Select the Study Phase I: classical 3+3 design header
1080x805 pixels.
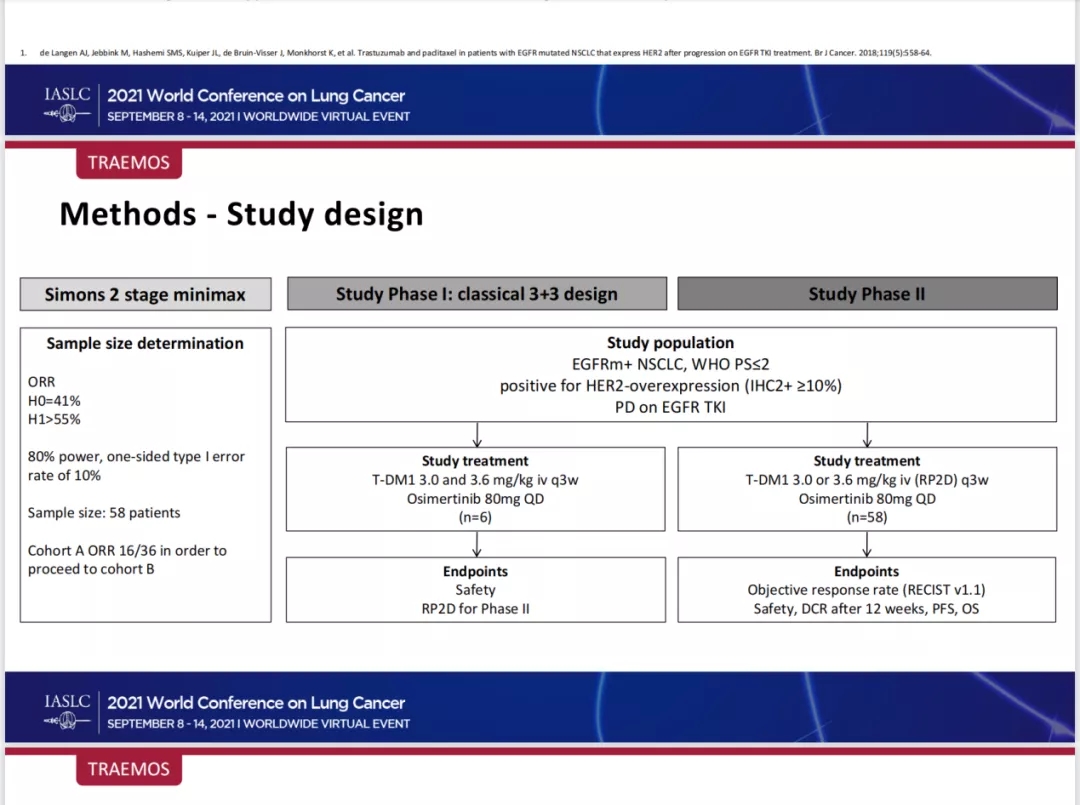pyautogui.click(x=476, y=294)
